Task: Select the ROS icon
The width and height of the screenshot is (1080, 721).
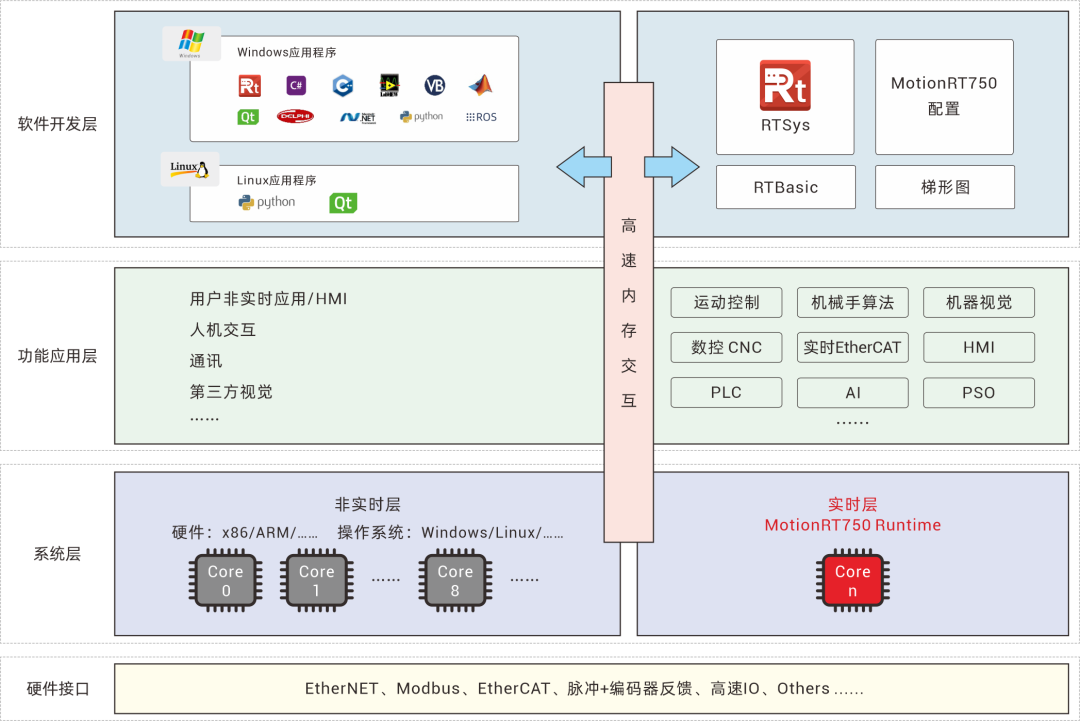Action: point(481,117)
